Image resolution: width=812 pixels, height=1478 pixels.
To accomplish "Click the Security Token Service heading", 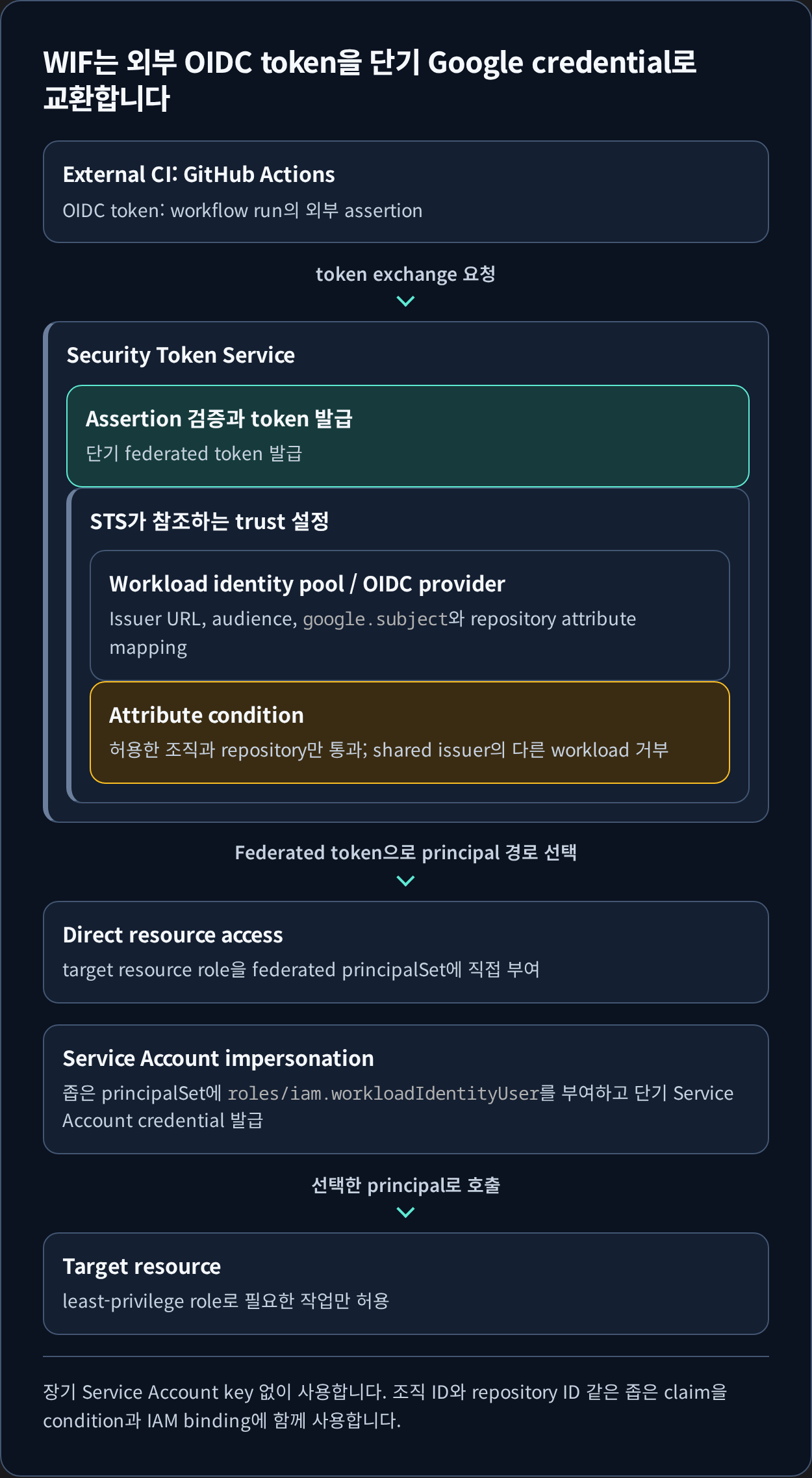I will click(x=181, y=356).
